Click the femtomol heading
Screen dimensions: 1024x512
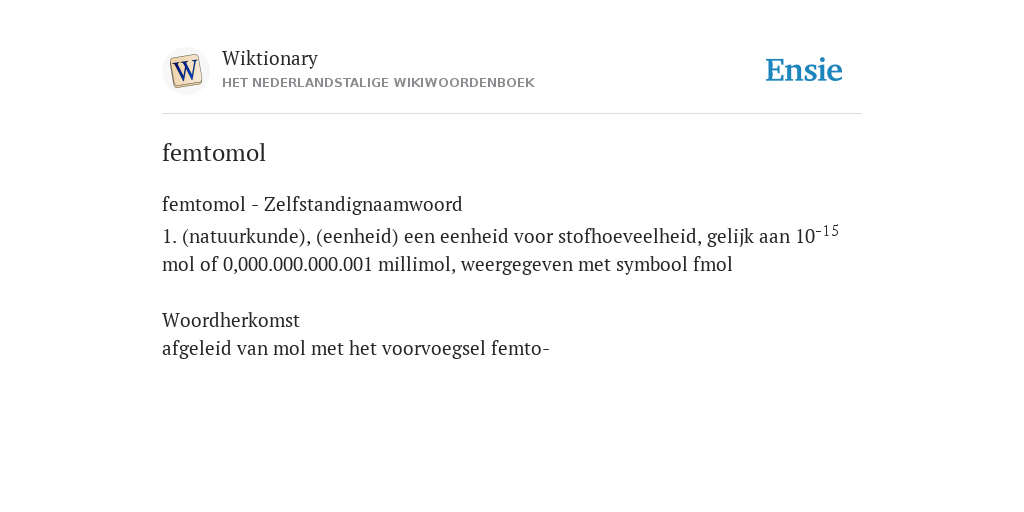(214, 153)
